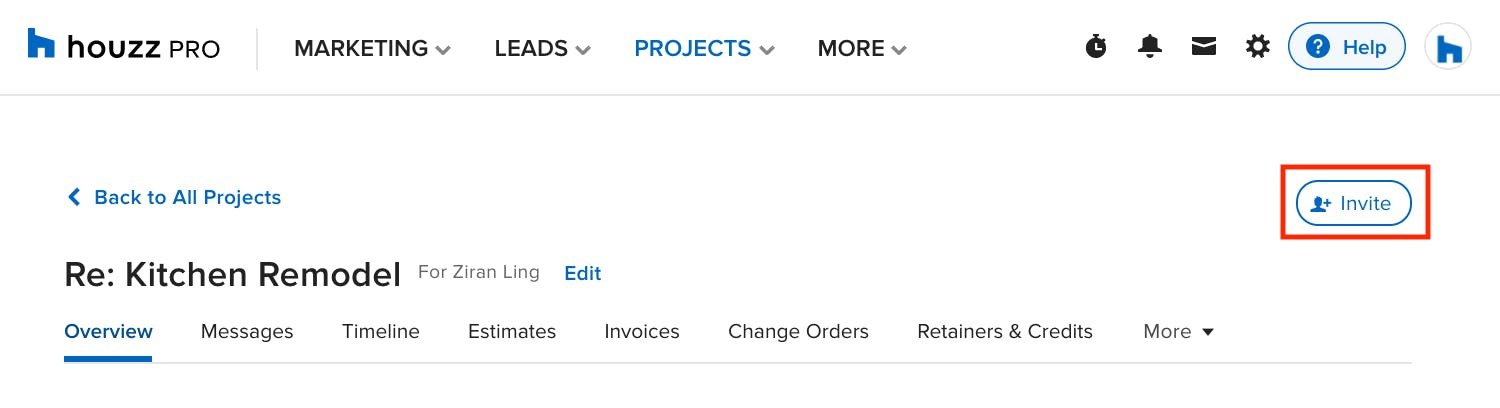
Task: Expand the top navigation More menu
Action: coord(862,48)
